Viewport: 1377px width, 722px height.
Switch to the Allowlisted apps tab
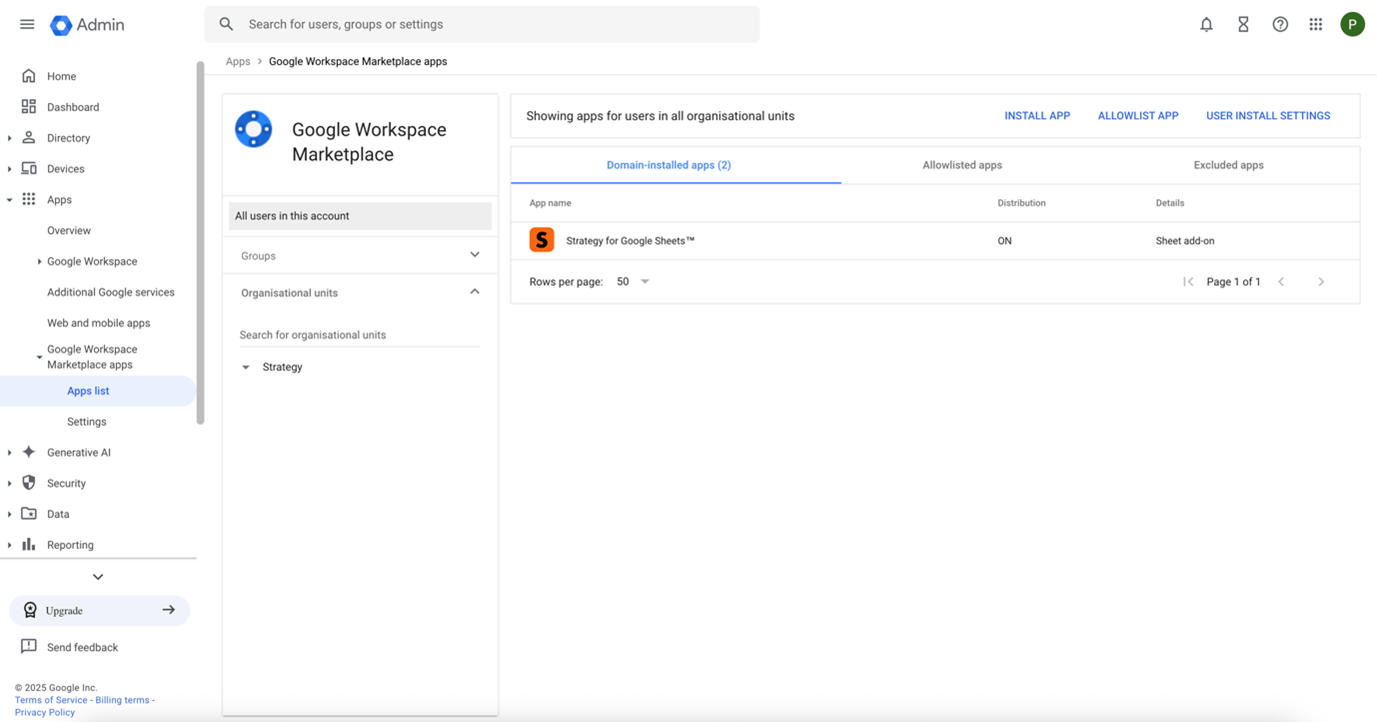(x=961, y=165)
